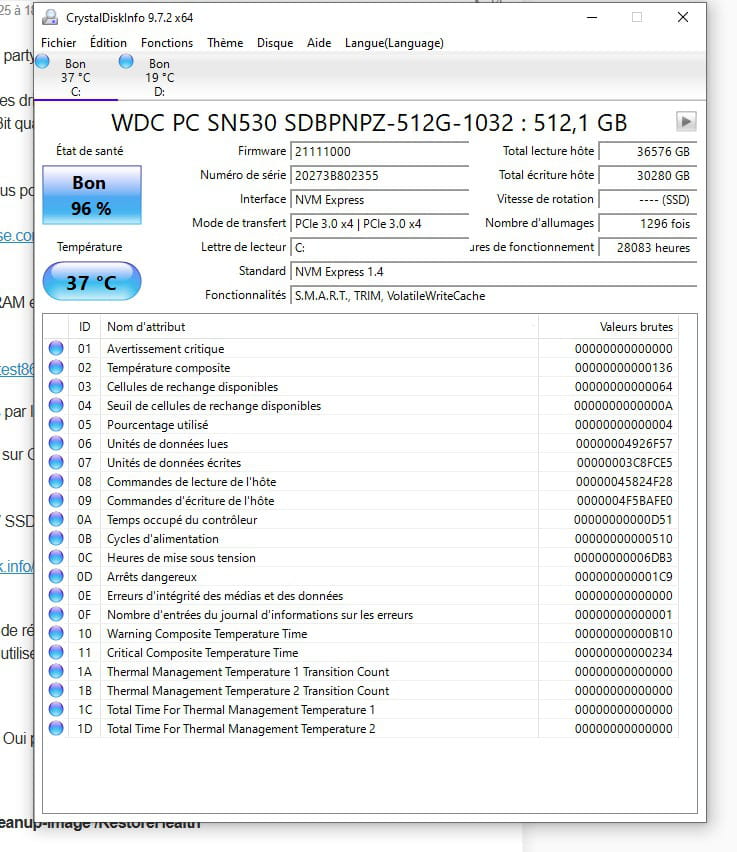The width and height of the screenshot is (737, 852).
Task: Click the CrystalDiskInfo app icon in title bar
Action: tap(51, 17)
